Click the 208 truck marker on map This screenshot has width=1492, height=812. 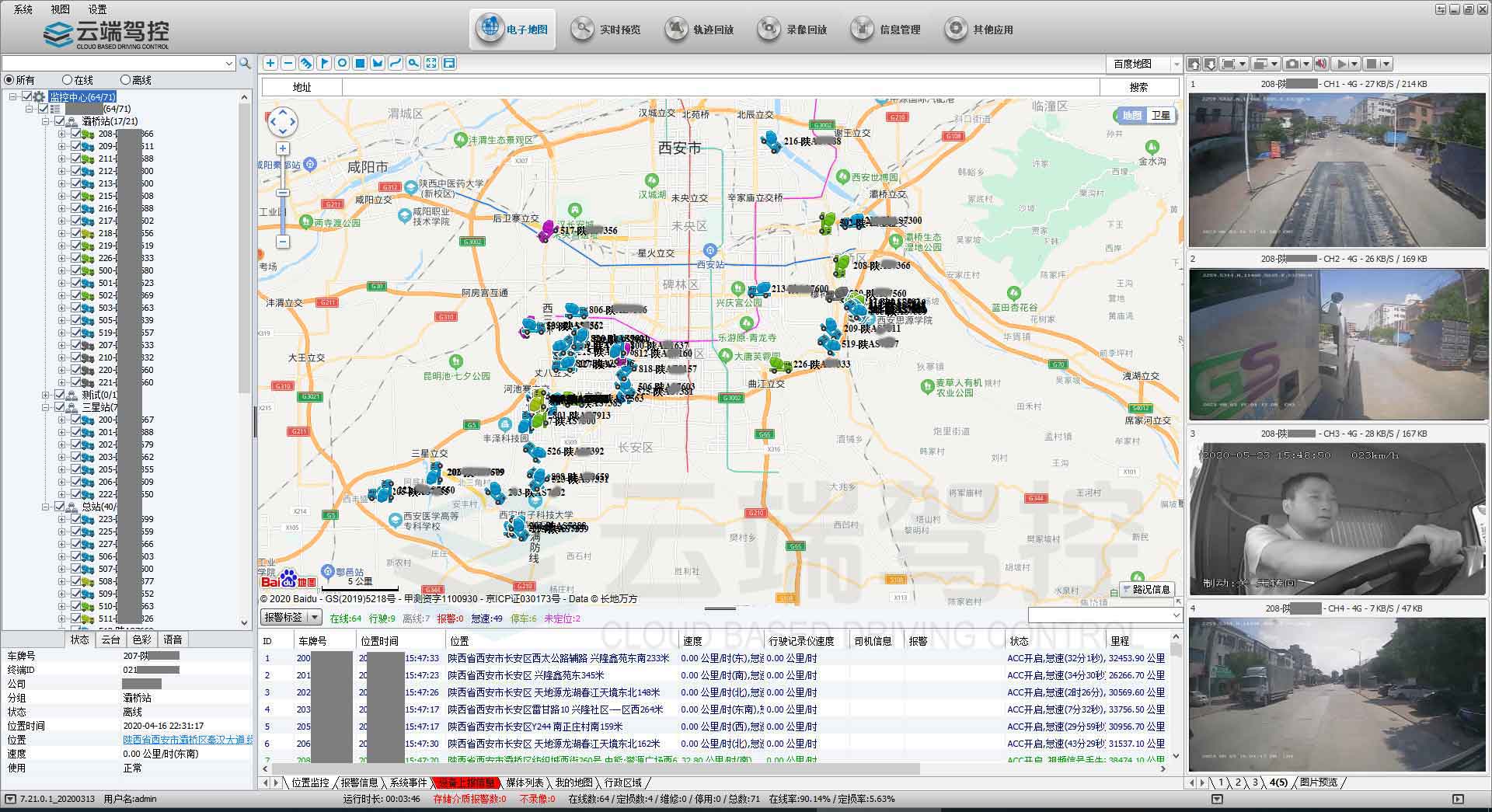841,266
